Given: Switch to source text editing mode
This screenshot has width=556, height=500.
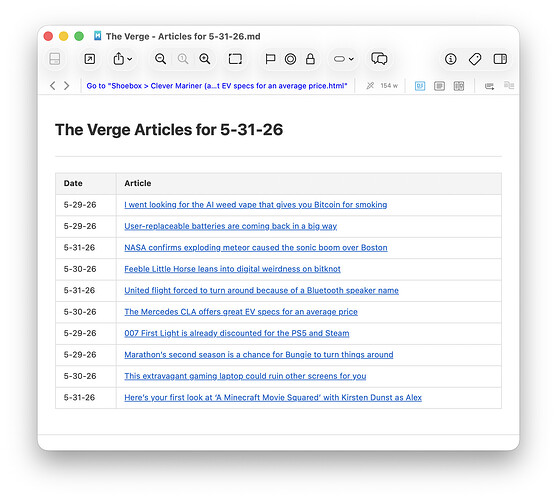Looking at the screenshot, I should [439, 86].
